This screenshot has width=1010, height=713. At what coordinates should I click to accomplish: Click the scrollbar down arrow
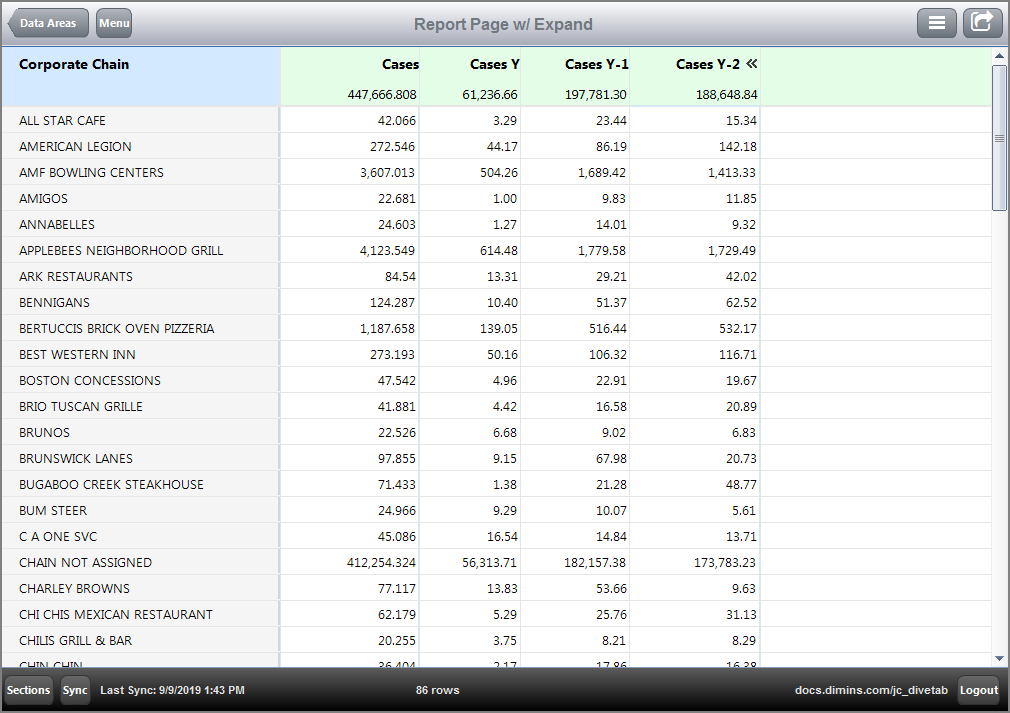click(x=999, y=659)
